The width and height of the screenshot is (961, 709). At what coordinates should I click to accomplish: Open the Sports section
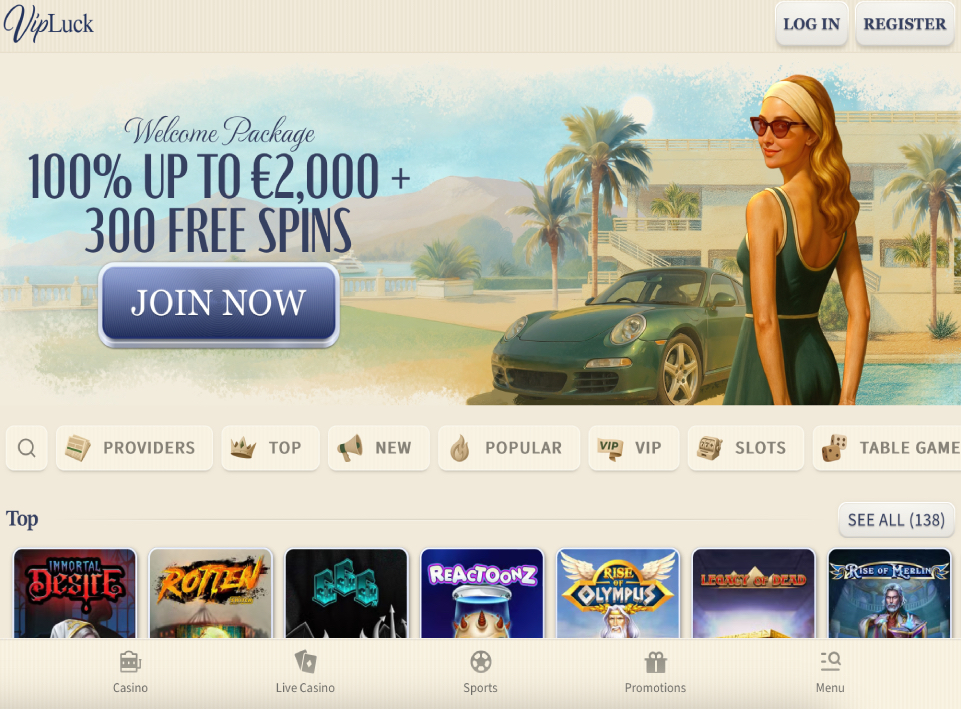click(x=480, y=672)
